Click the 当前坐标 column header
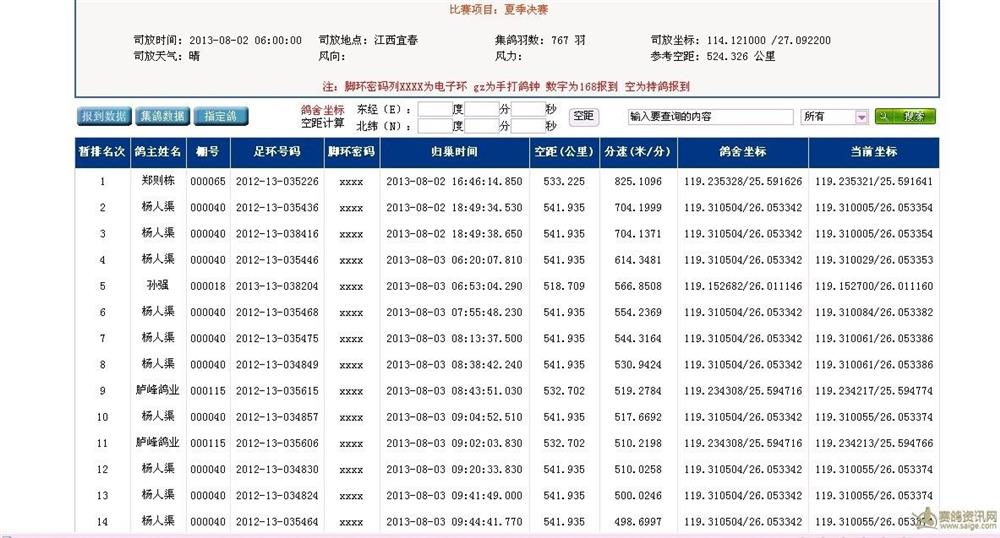The image size is (1000, 538). [874, 152]
